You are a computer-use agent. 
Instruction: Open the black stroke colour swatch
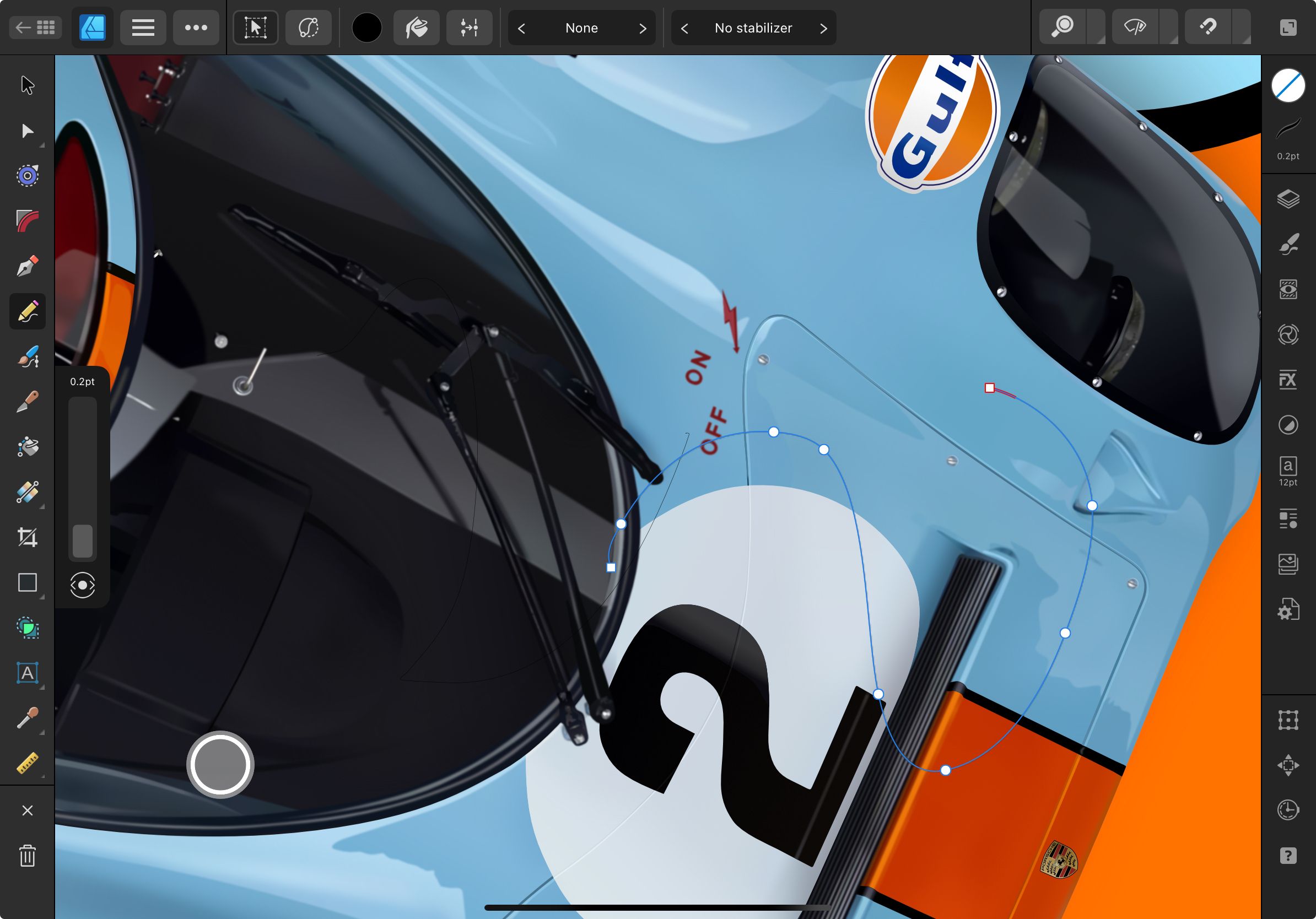click(x=366, y=27)
